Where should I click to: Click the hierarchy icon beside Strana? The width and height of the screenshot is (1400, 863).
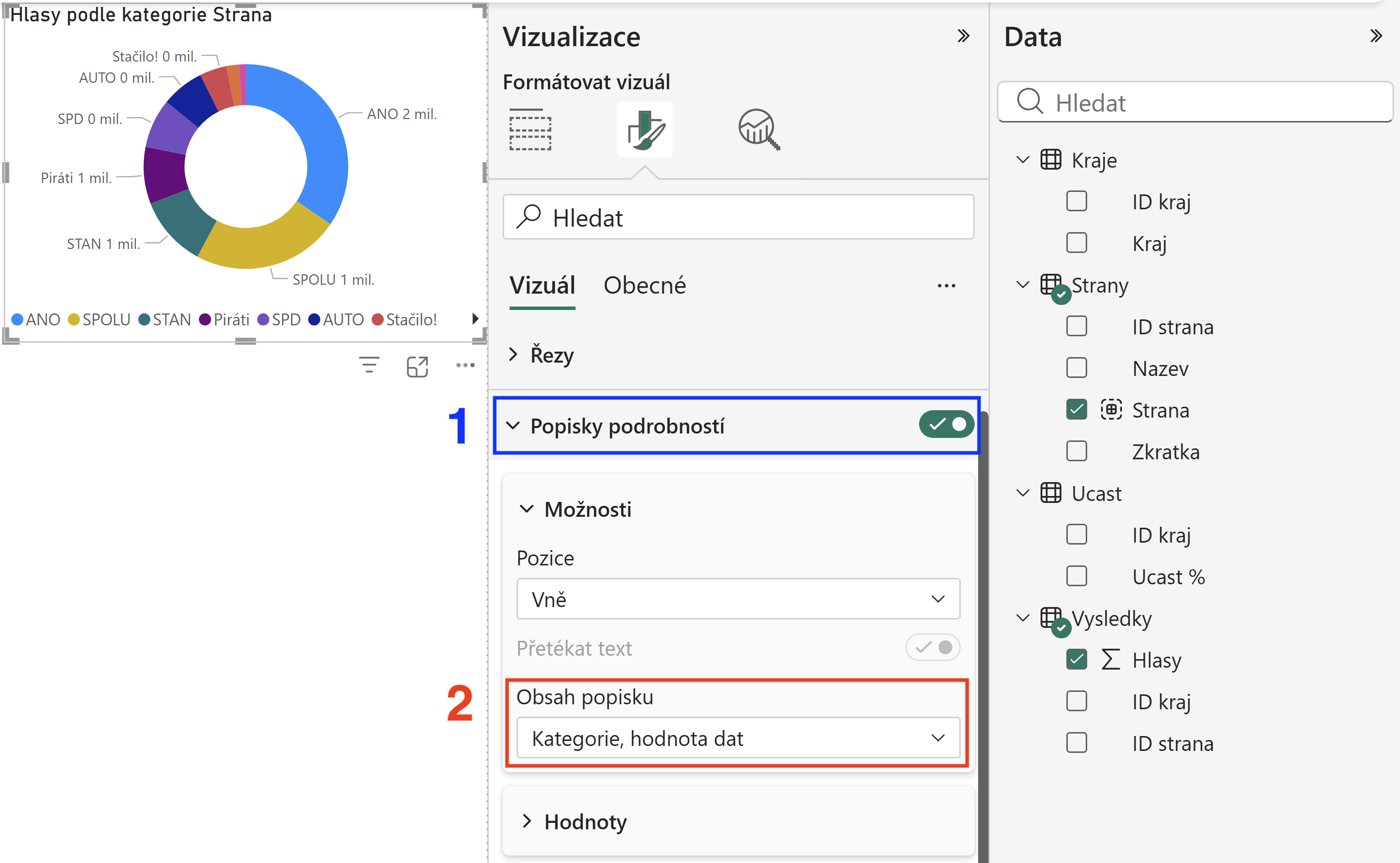pyautogui.click(x=1111, y=409)
